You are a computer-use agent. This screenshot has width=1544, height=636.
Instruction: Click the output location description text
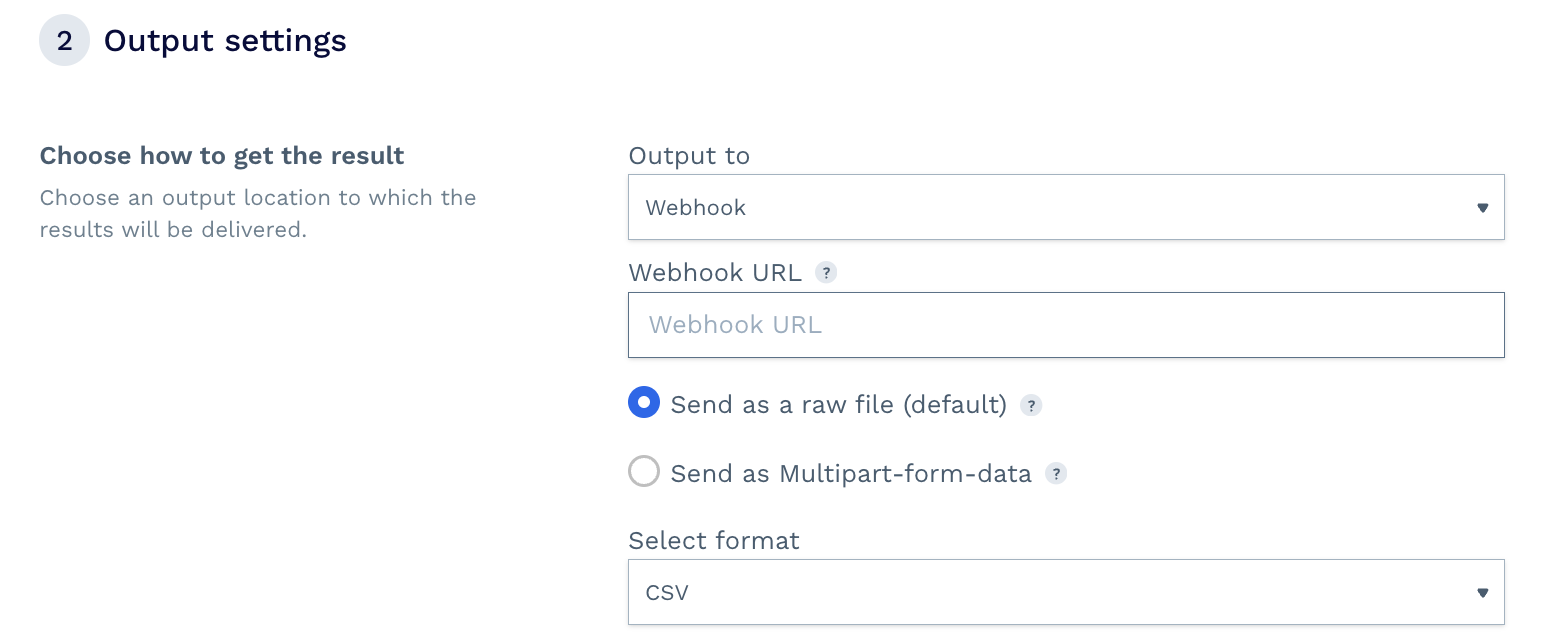click(x=258, y=213)
